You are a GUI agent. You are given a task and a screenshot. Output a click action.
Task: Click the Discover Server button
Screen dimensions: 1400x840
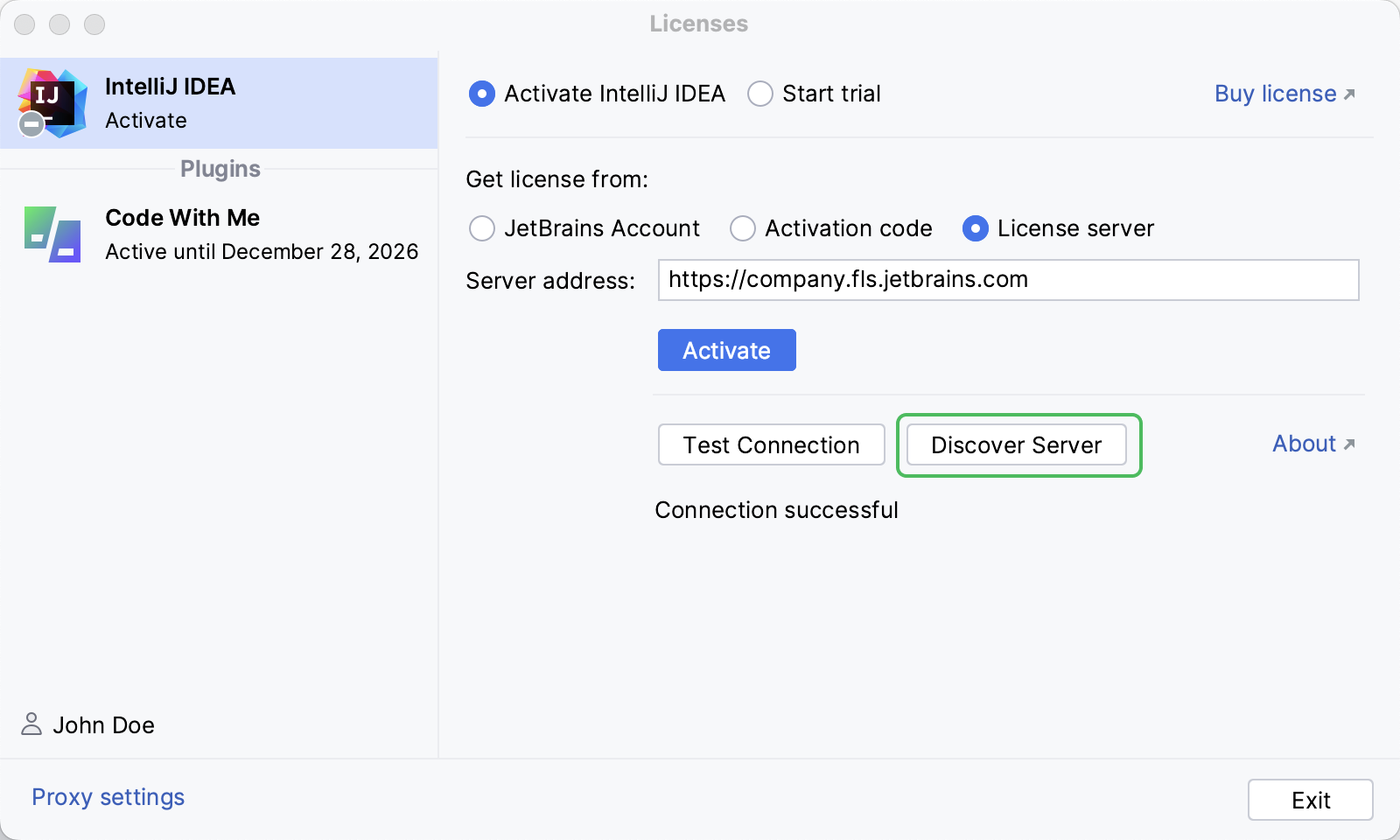click(1017, 444)
